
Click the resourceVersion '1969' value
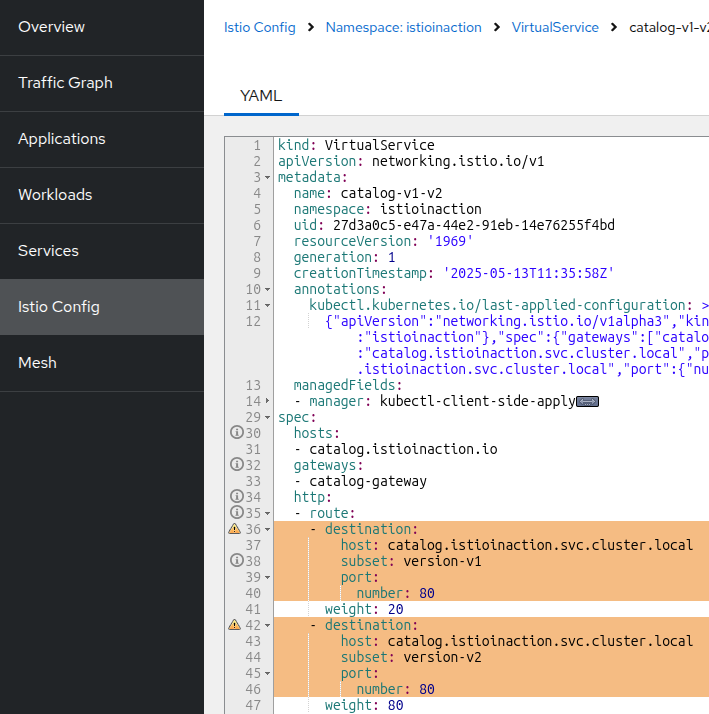pos(450,241)
